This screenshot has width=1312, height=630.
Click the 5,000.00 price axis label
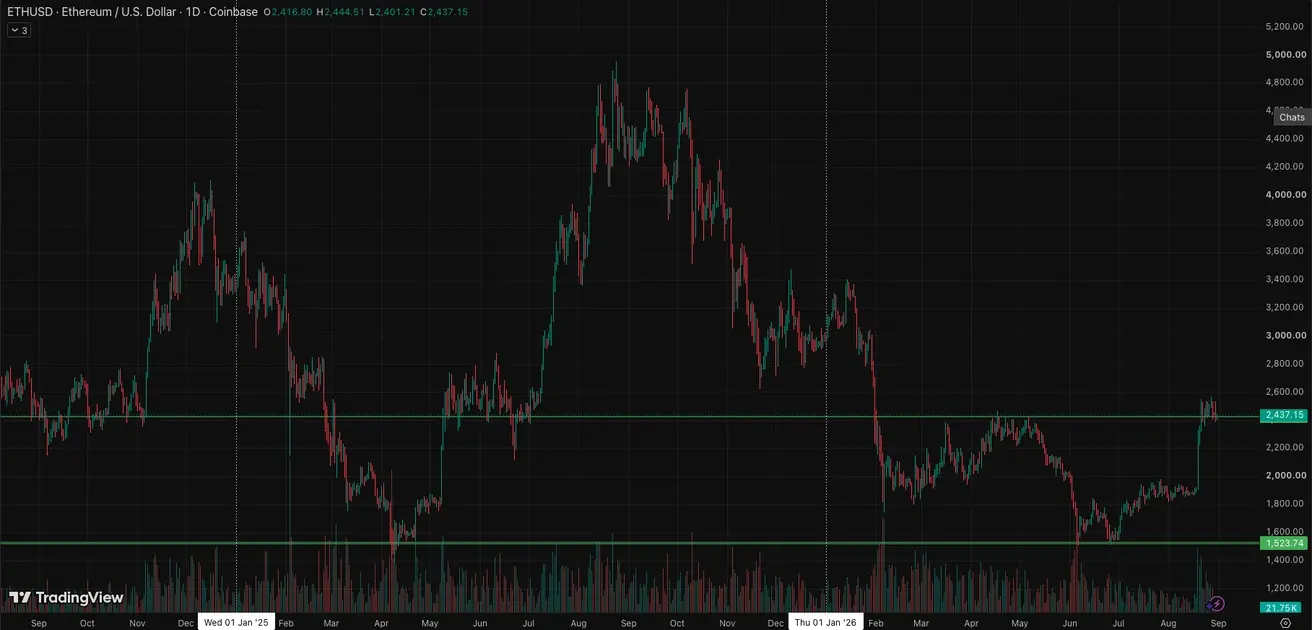point(1285,53)
